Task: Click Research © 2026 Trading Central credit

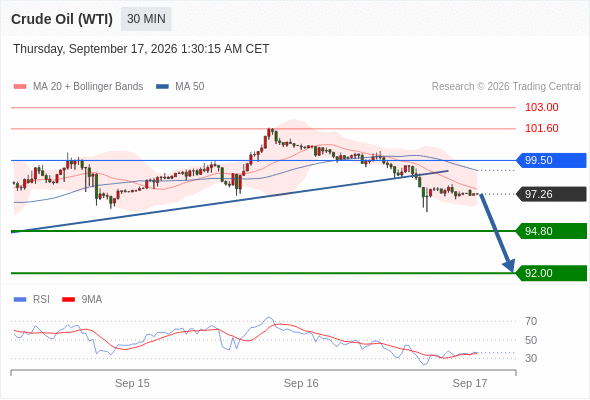Action: [x=506, y=87]
